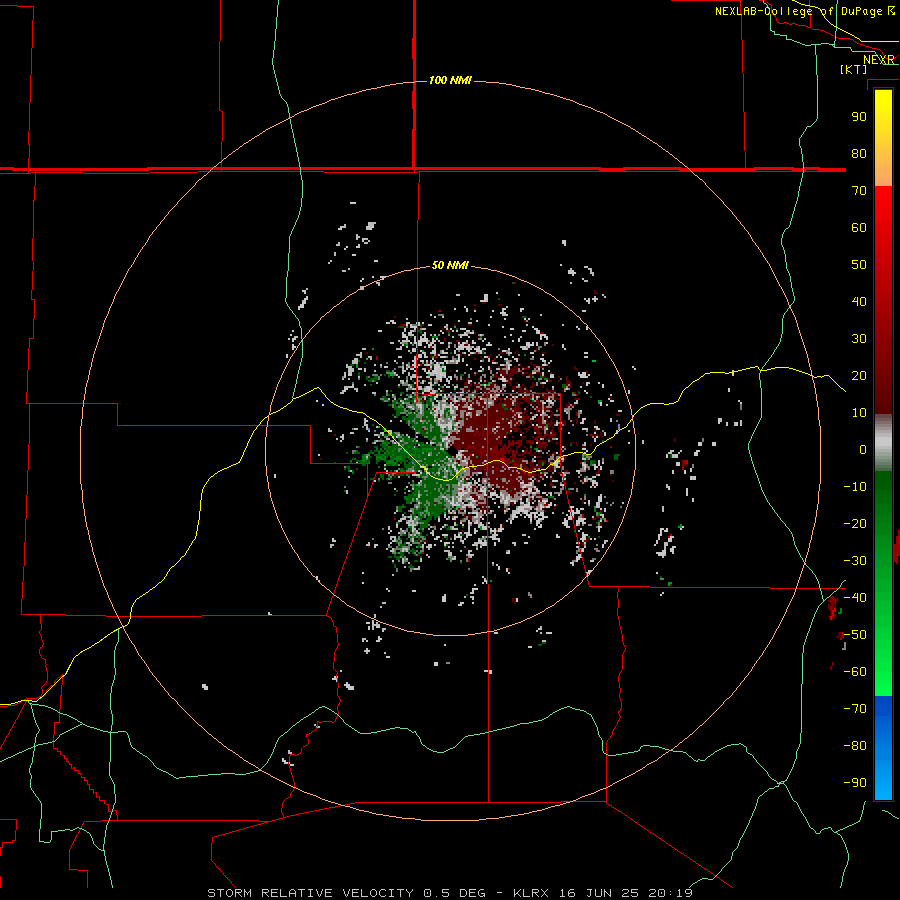The height and width of the screenshot is (900, 900).
Task: Select the -30 value on velocity scale
Action: click(x=855, y=561)
